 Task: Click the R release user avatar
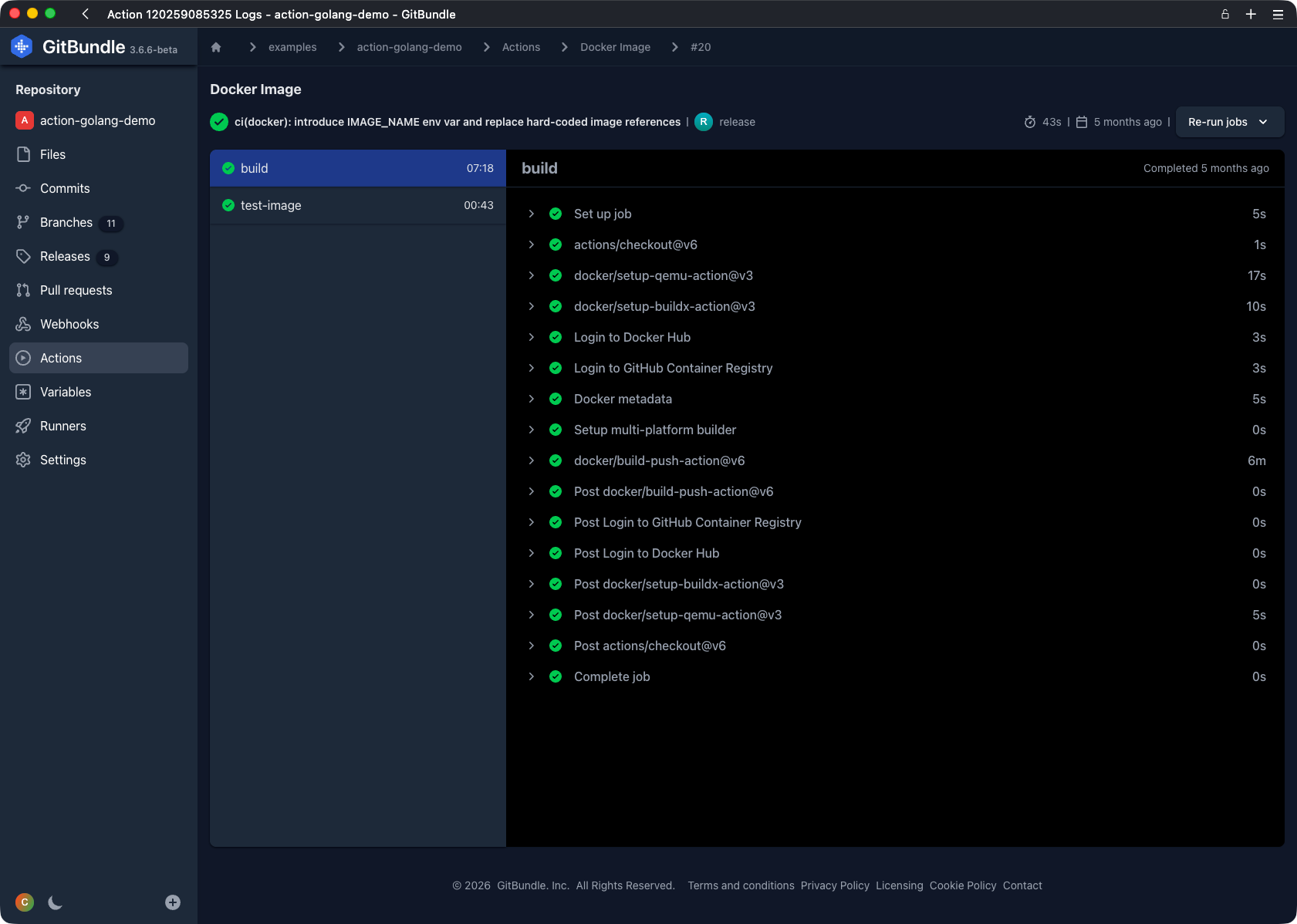[704, 122]
